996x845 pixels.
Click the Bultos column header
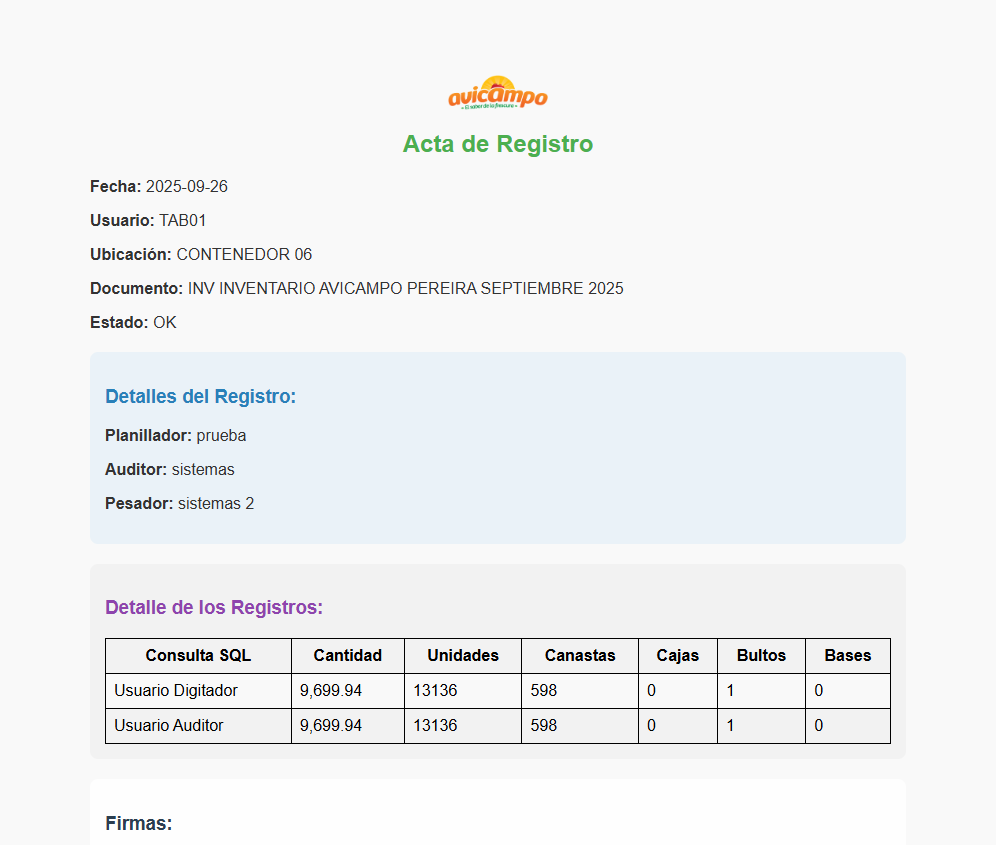pyautogui.click(x=761, y=656)
